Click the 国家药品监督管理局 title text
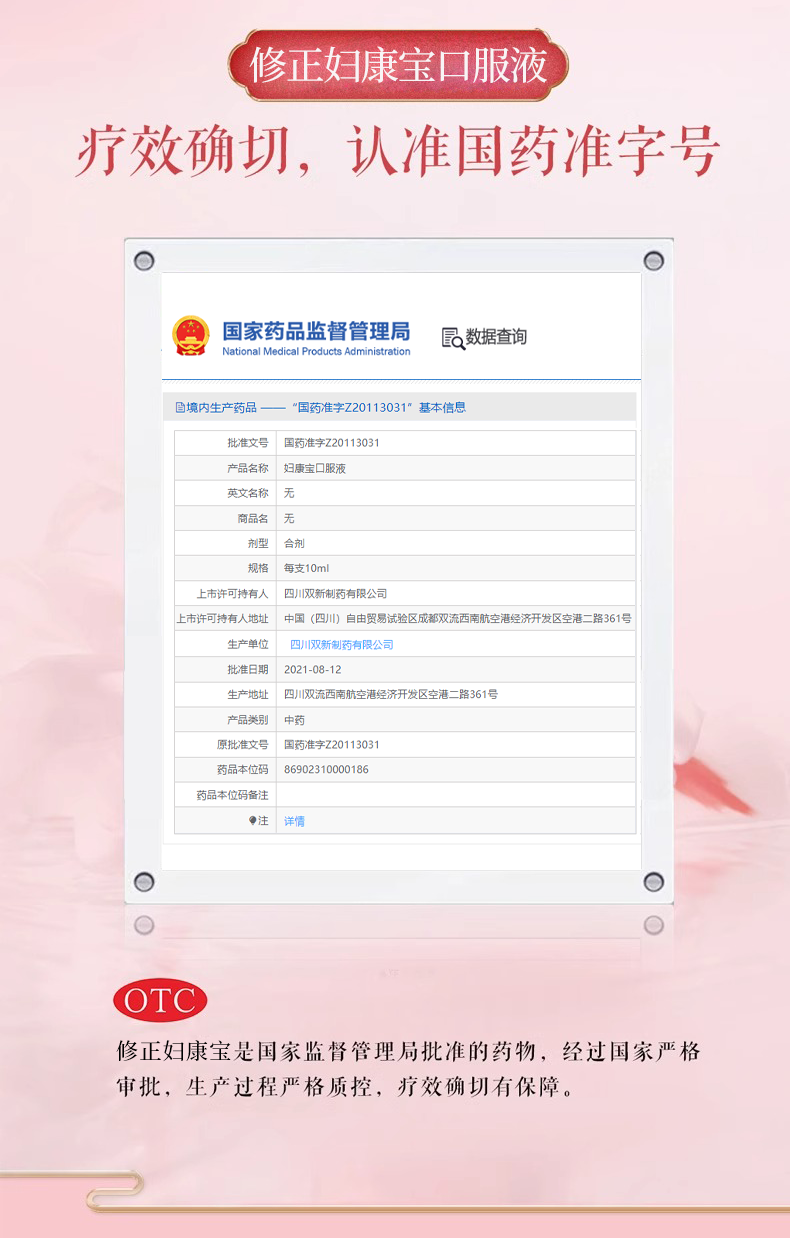790x1238 pixels. 316,330
